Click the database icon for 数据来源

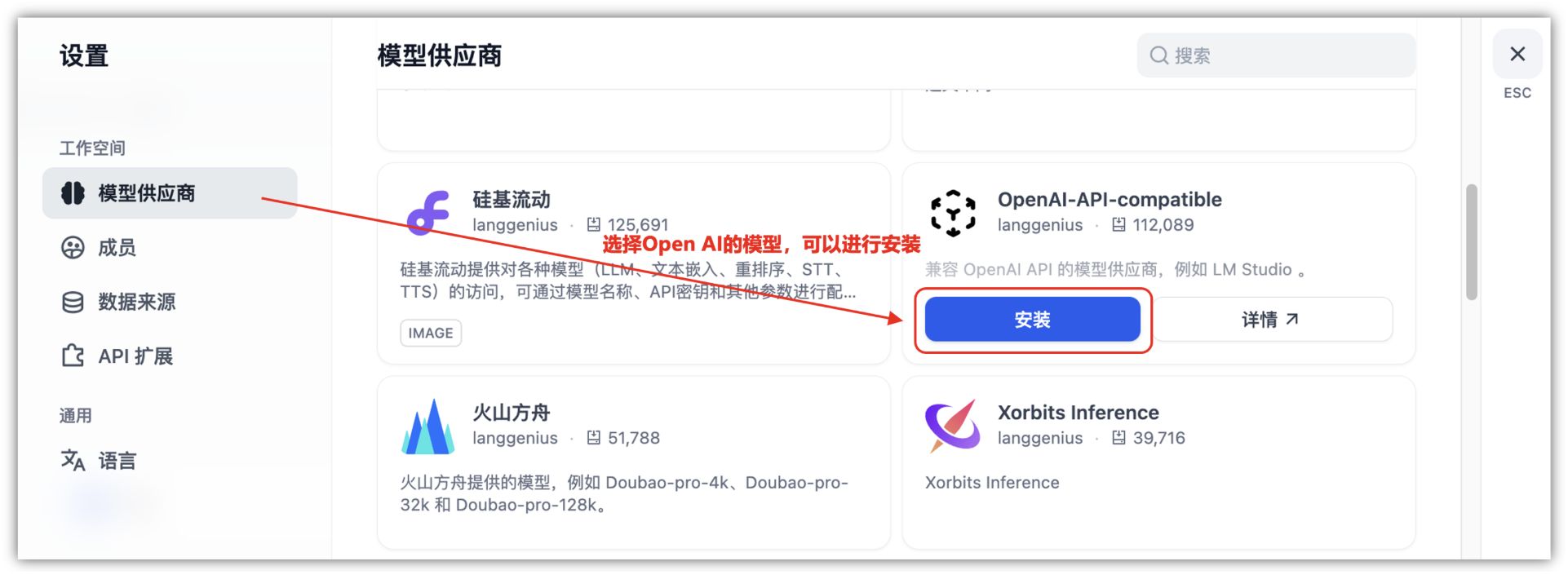click(x=73, y=303)
